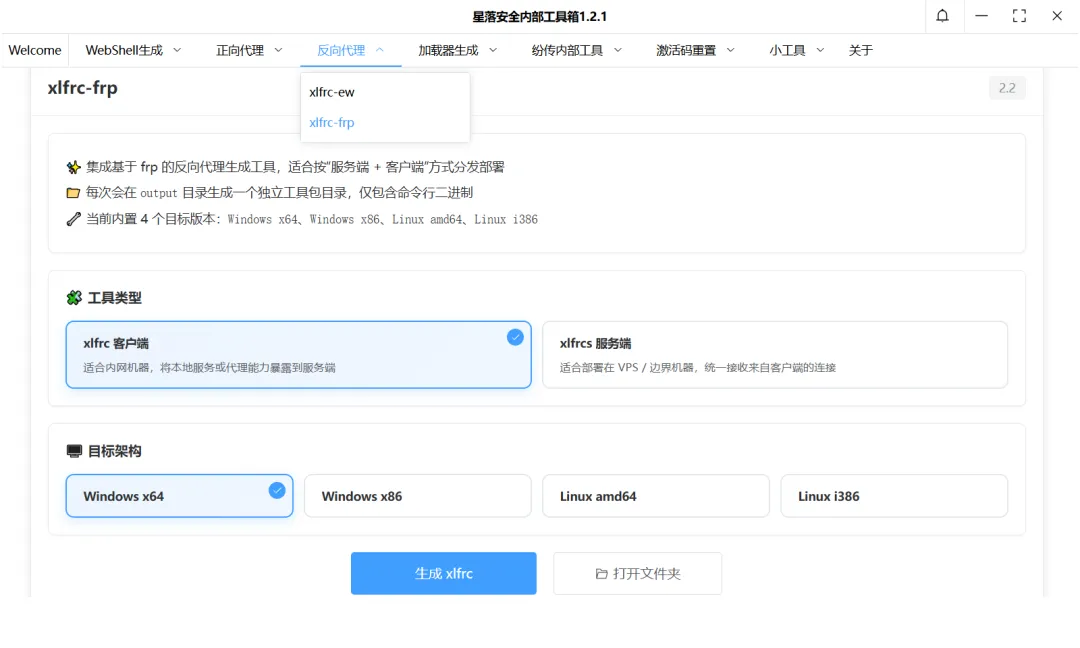The image size is (1080, 648).
Task: Expand the 激活码重置 menu chevron
Action: click(x=731, y=50)
